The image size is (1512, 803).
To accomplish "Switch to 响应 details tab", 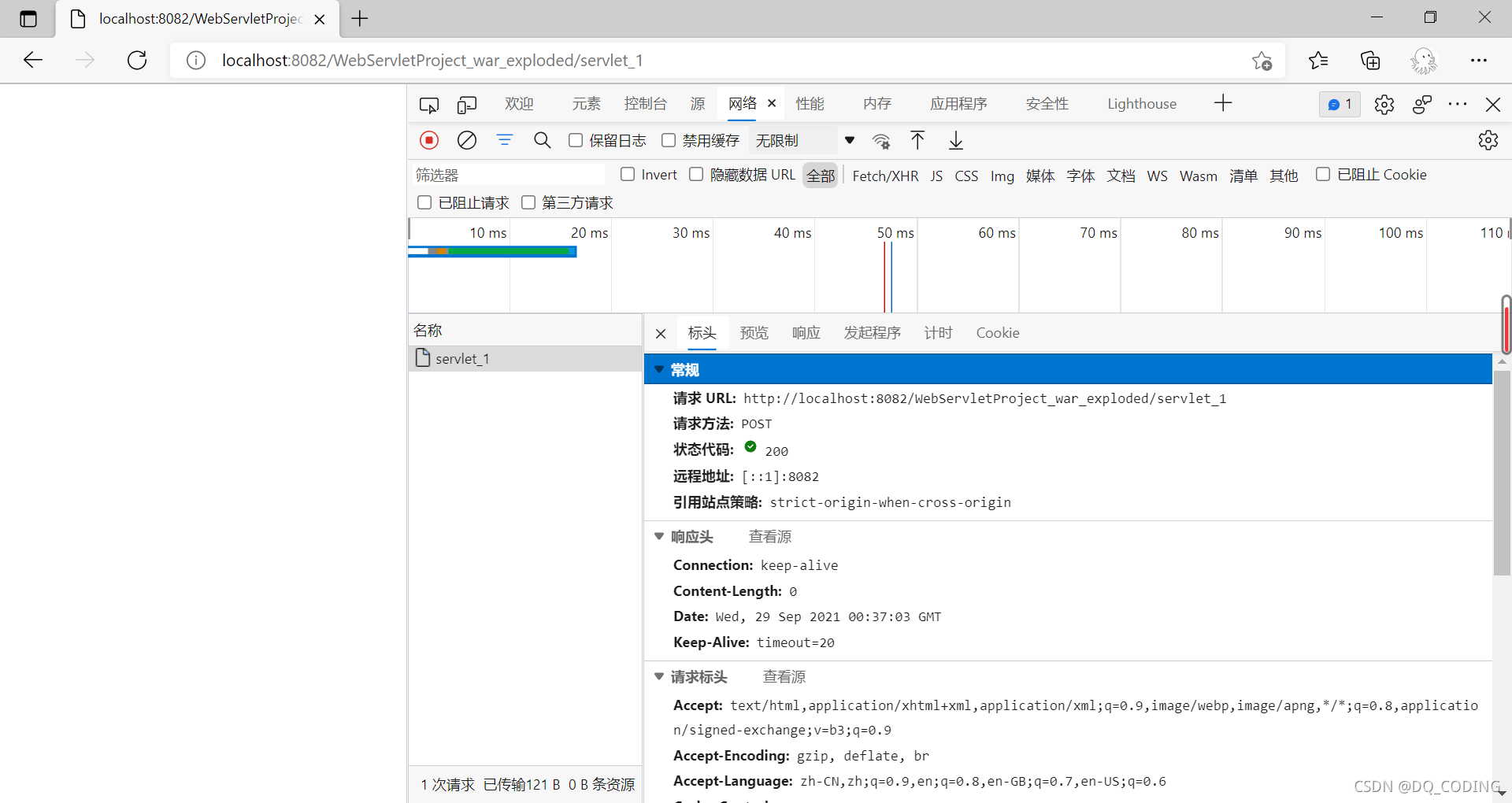I will [x=806, y=333].
